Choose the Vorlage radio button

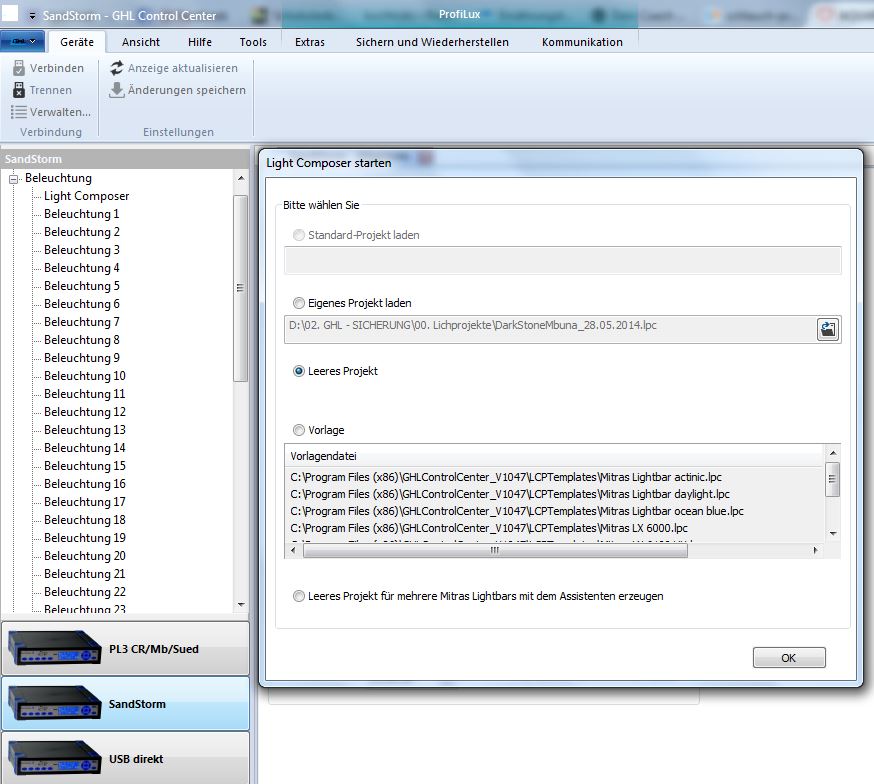pos(299,430)
